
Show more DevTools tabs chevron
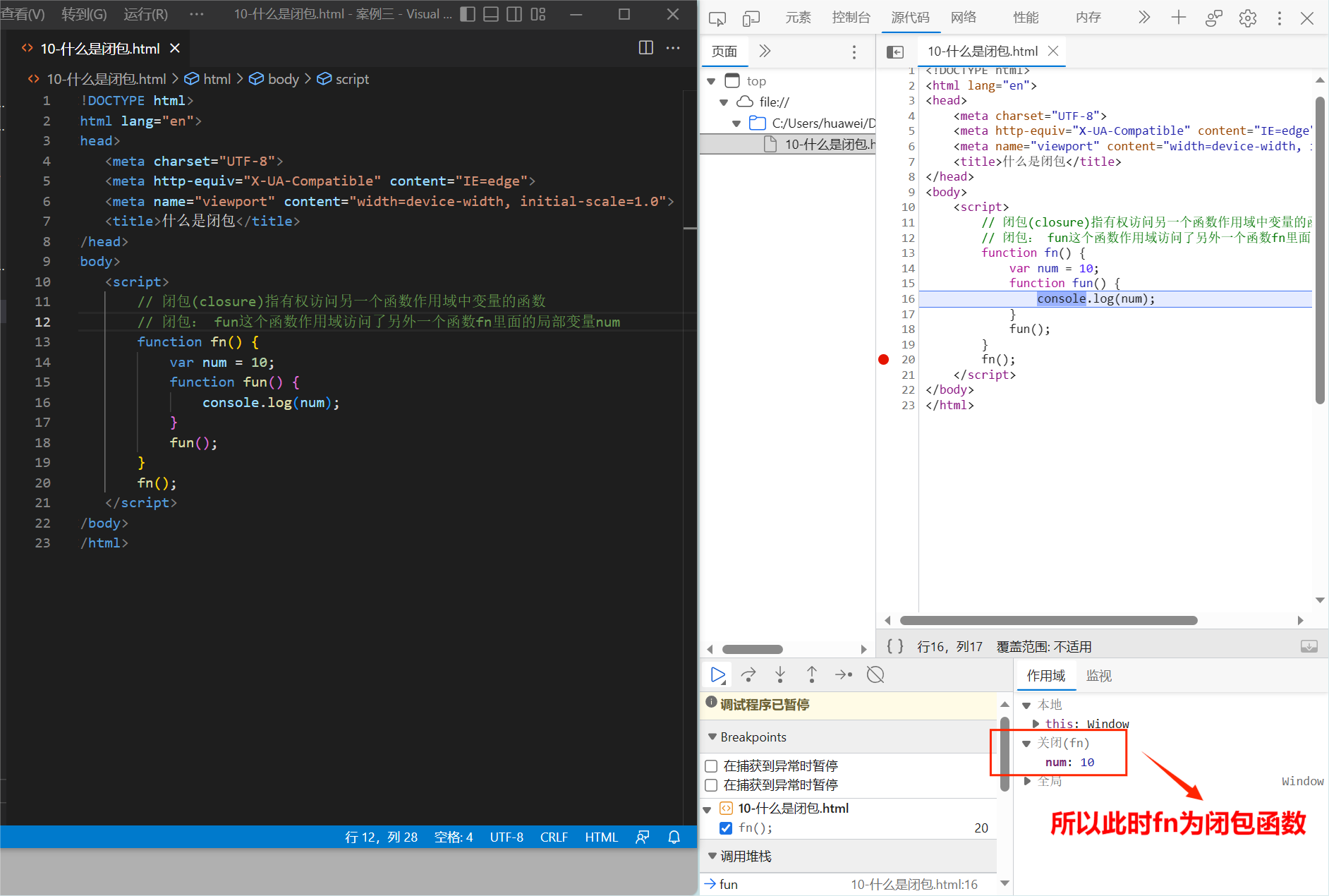pyautogui.click(x=1144, y=18)
